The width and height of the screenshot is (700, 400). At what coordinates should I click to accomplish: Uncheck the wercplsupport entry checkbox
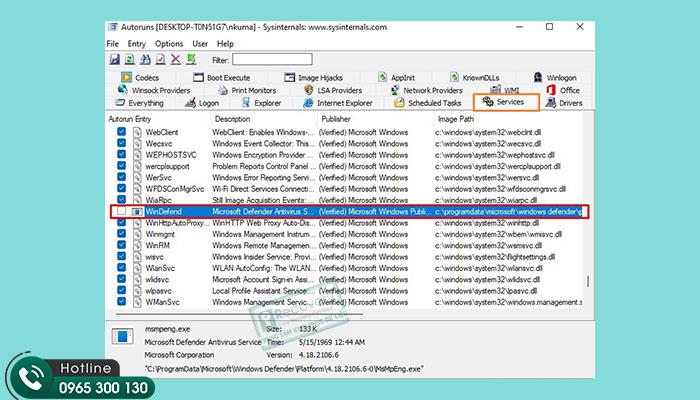click(x=121, y=166)
